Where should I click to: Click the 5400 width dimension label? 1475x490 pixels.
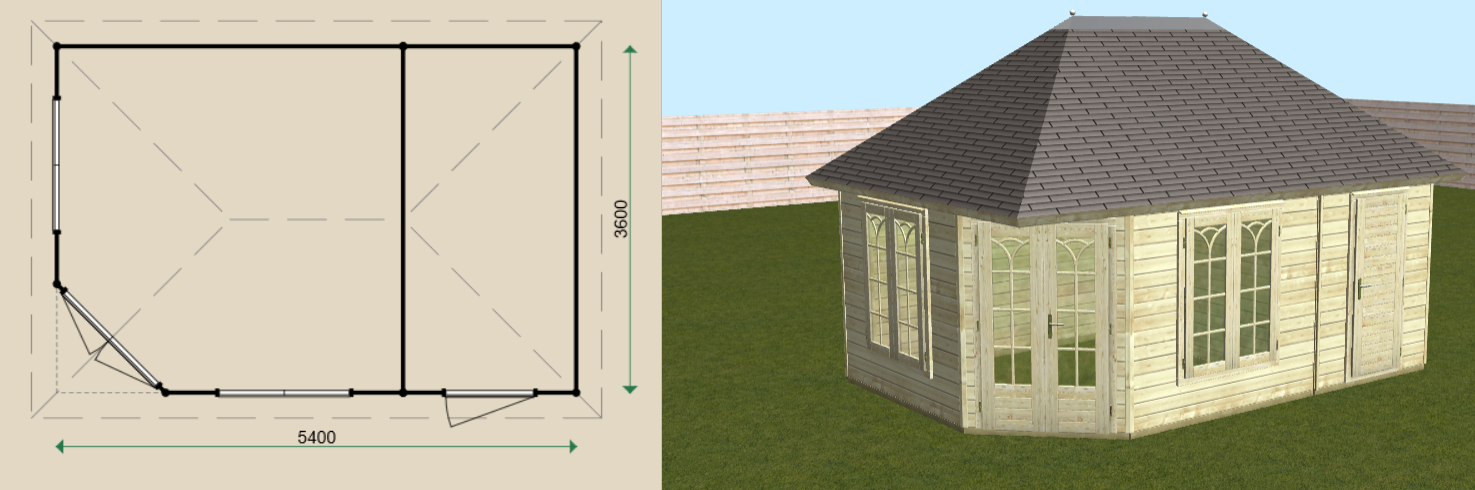tap(316, 436)
